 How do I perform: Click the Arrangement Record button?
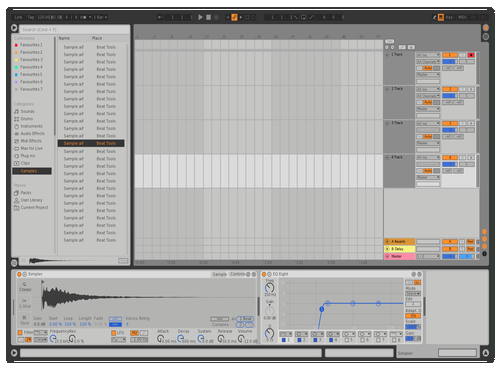click(x=216, y=17)
